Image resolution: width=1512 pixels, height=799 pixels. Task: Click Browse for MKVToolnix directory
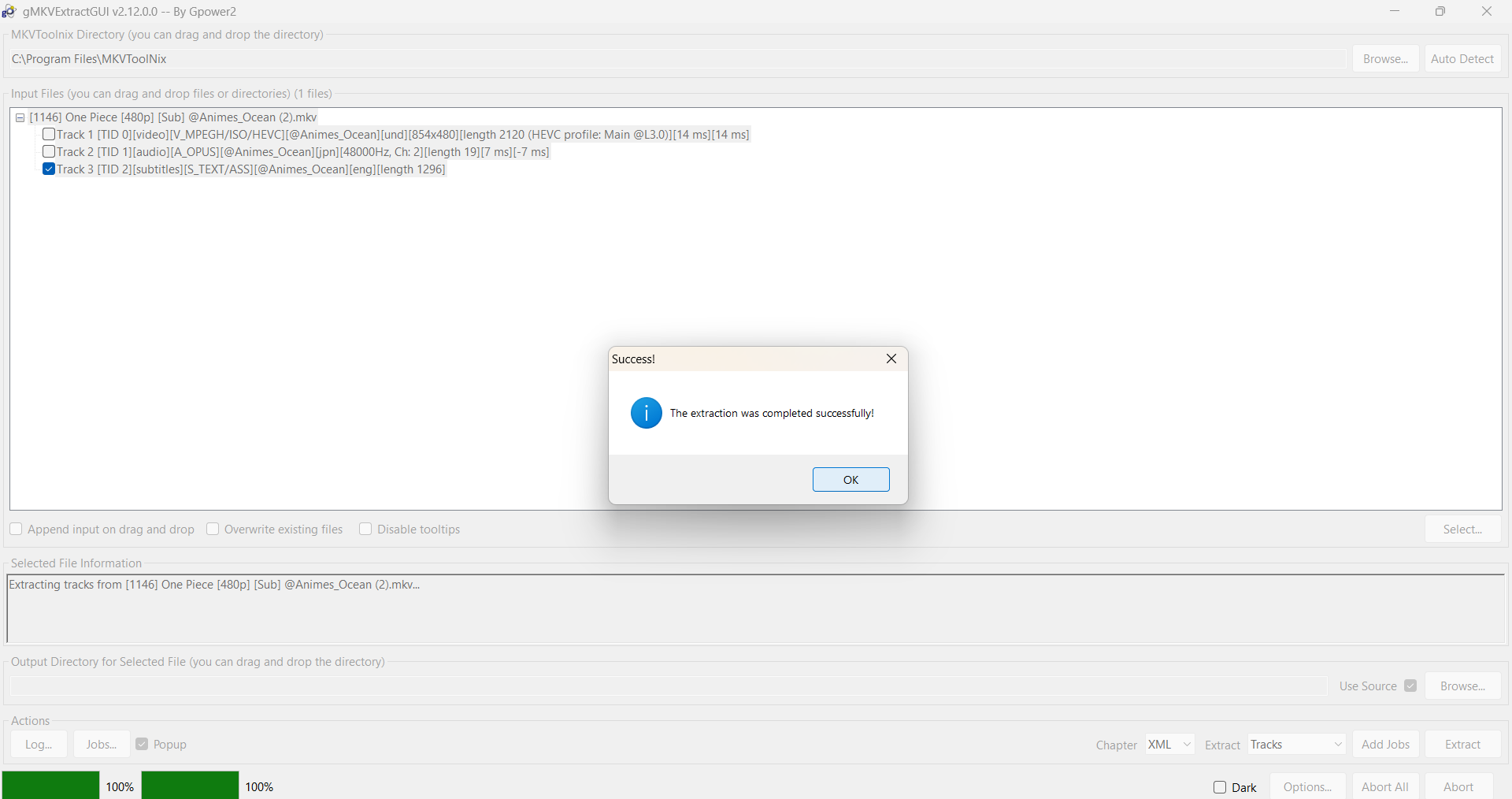click(x=1385, y=59)
